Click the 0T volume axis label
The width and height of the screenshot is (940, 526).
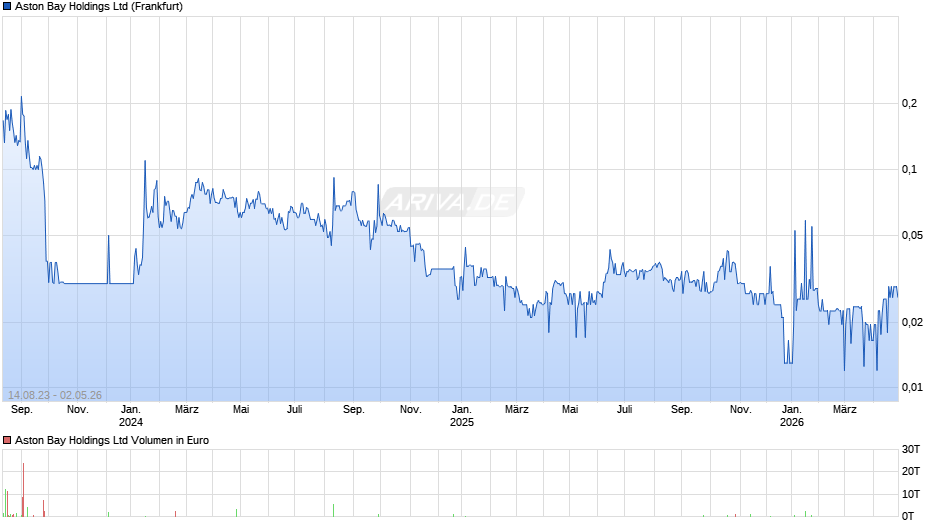pos(908,516)
